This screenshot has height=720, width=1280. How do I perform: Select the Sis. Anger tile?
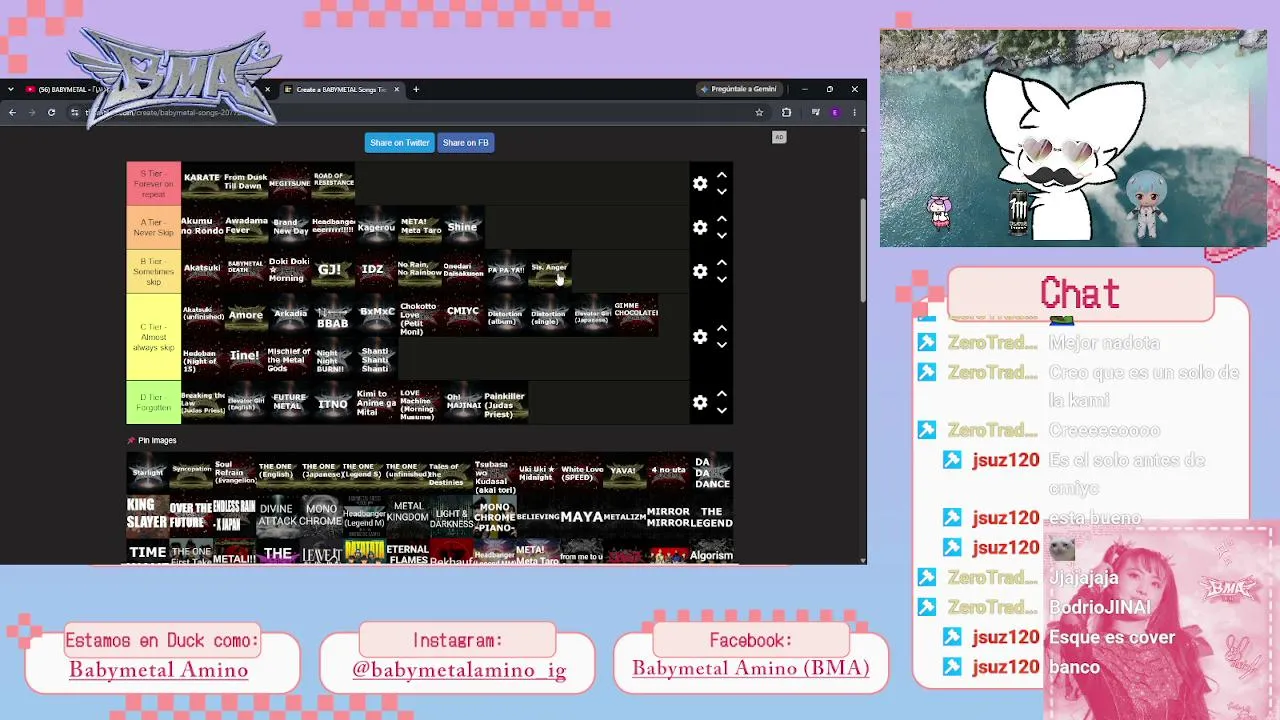point(549,271)
